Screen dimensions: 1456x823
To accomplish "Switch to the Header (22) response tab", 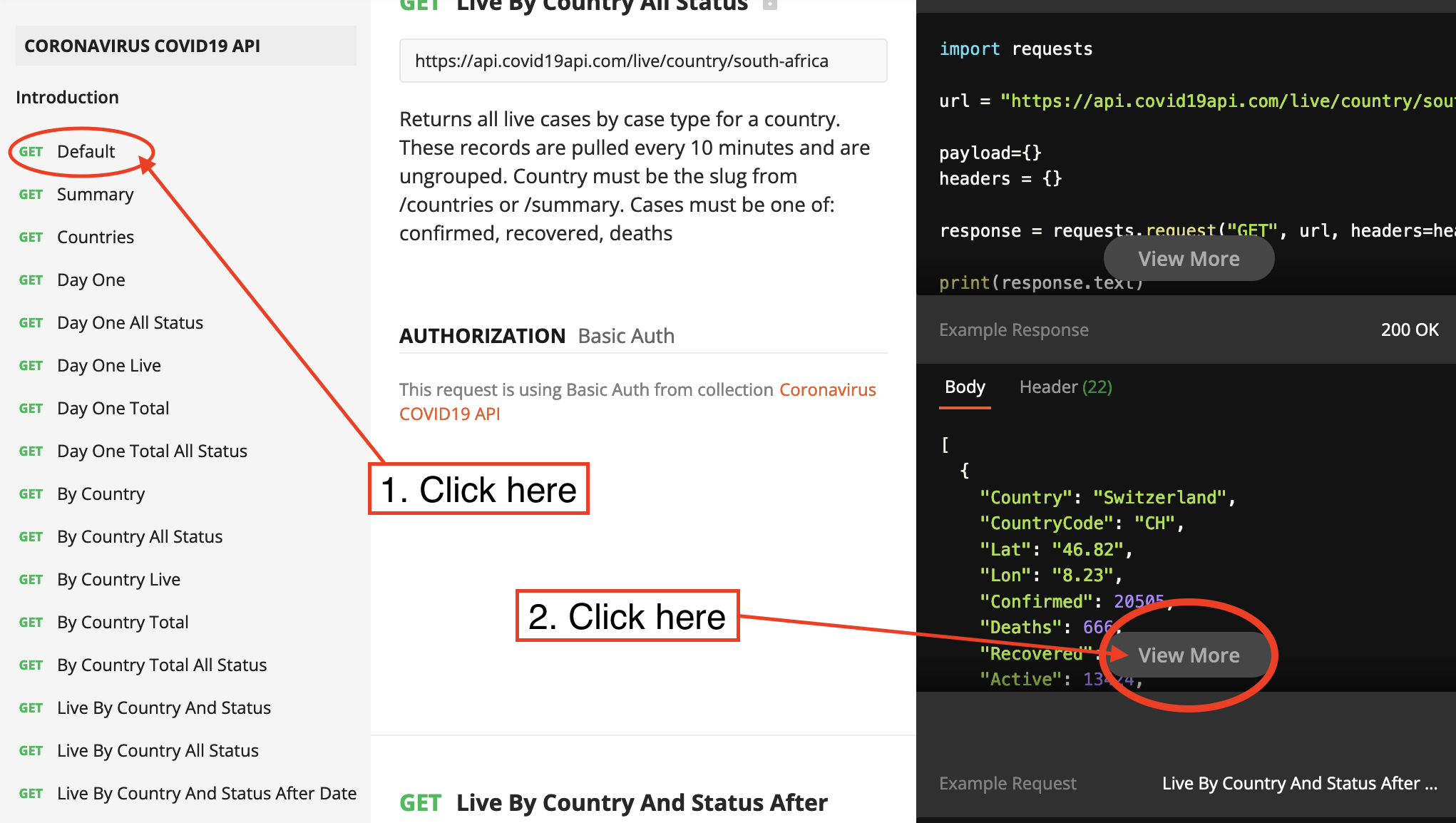I will [x=1066, y=387].
